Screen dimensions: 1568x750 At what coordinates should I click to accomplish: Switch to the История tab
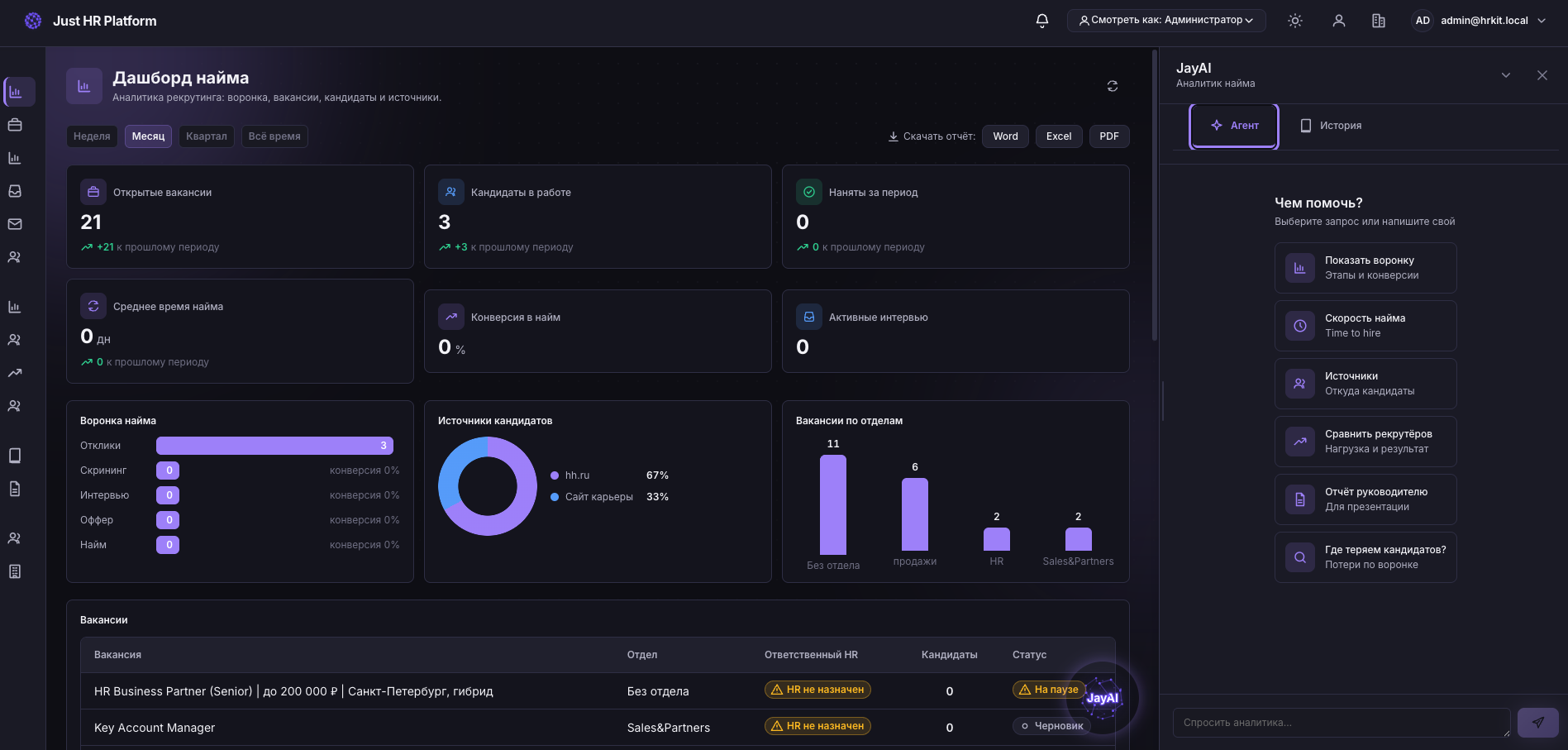pyautogui.click(x=1331, y=126)
